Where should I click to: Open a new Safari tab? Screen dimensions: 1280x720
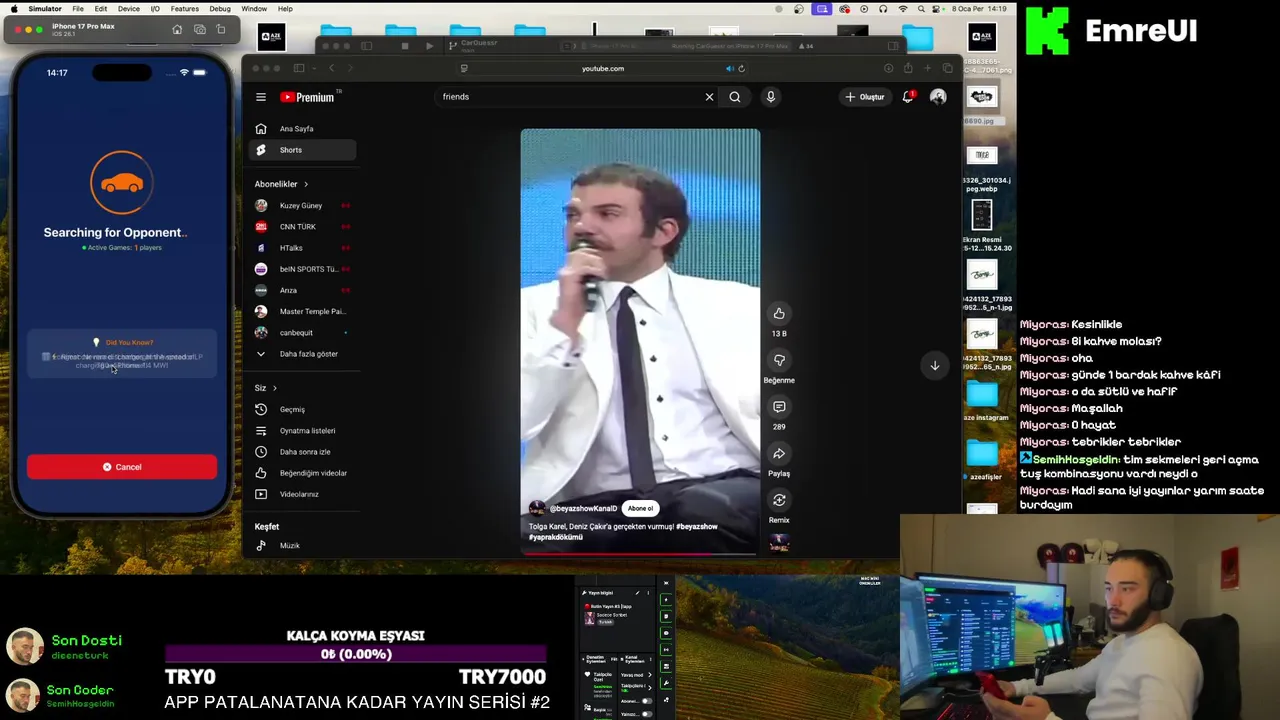927,68
